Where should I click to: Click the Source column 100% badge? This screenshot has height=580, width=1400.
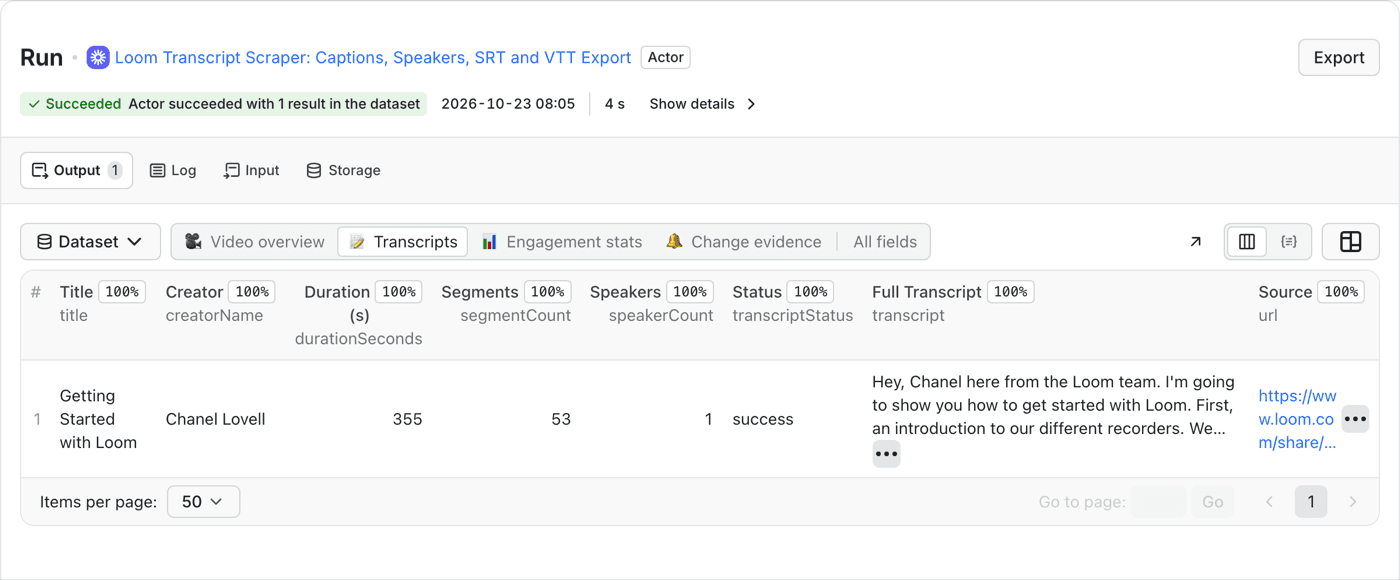click(1341, 292)
